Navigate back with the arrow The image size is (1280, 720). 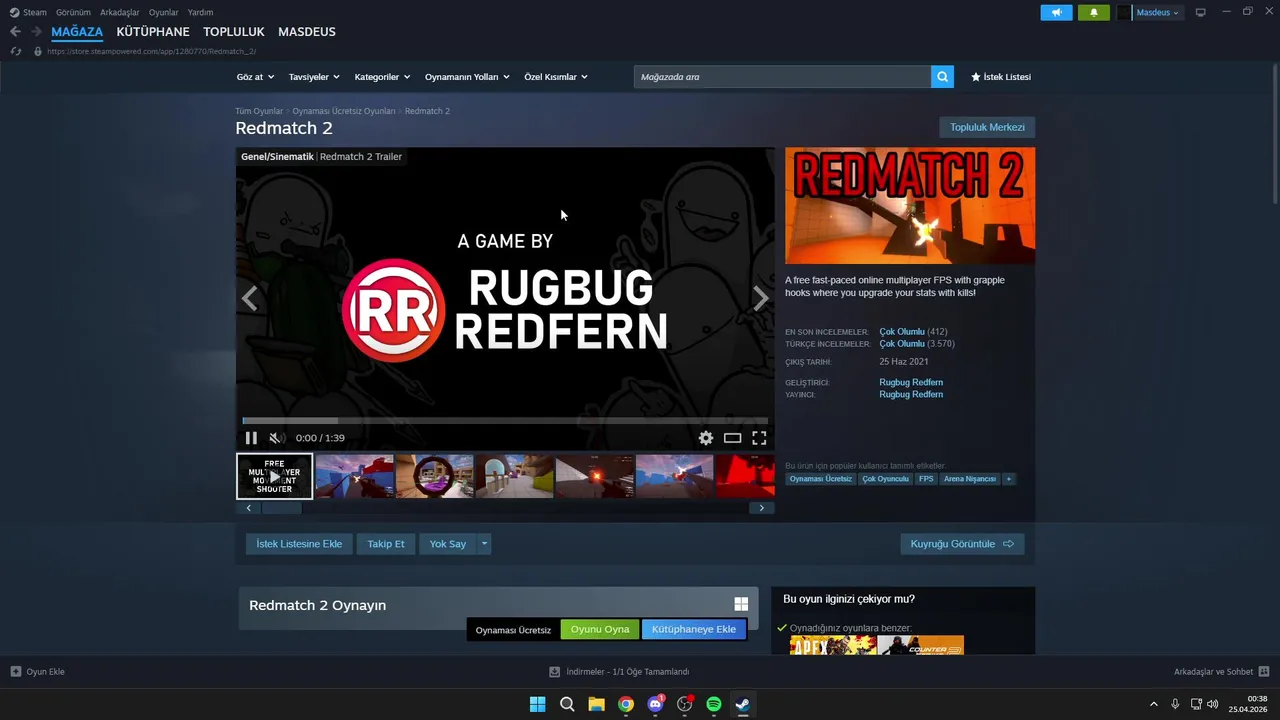tap(15, 32)
